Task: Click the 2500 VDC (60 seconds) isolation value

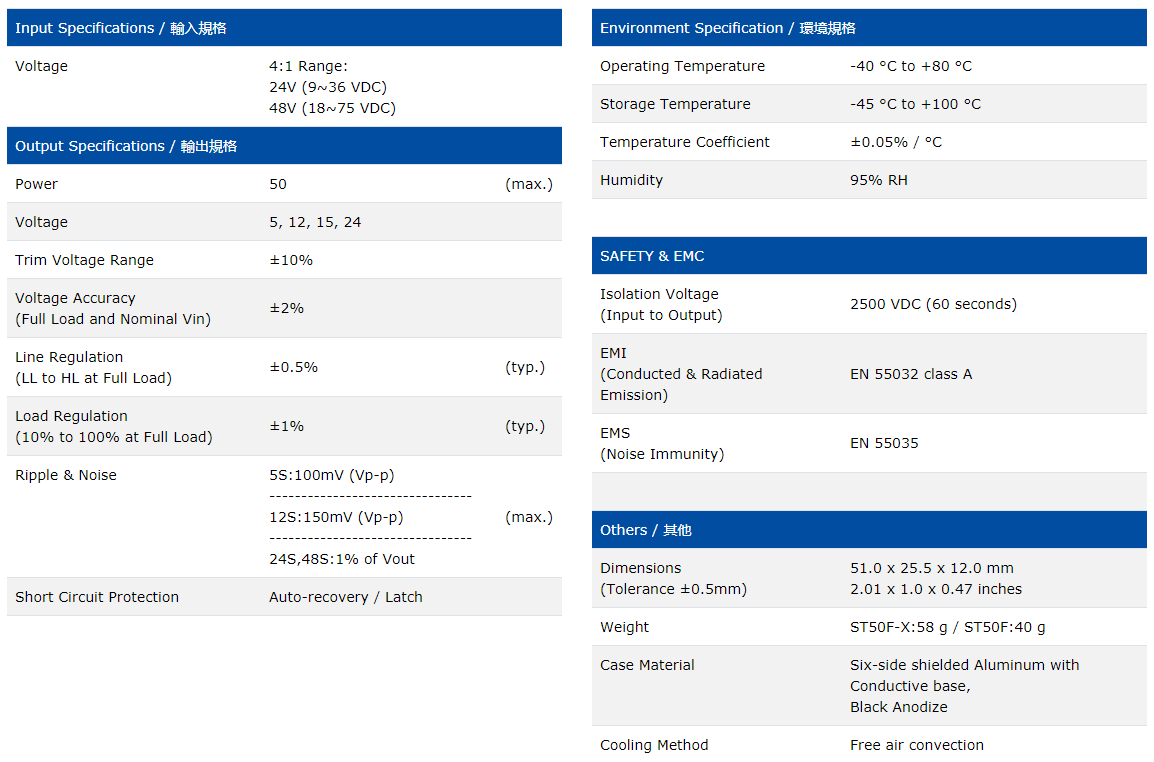Action: (x=932, y=304)
